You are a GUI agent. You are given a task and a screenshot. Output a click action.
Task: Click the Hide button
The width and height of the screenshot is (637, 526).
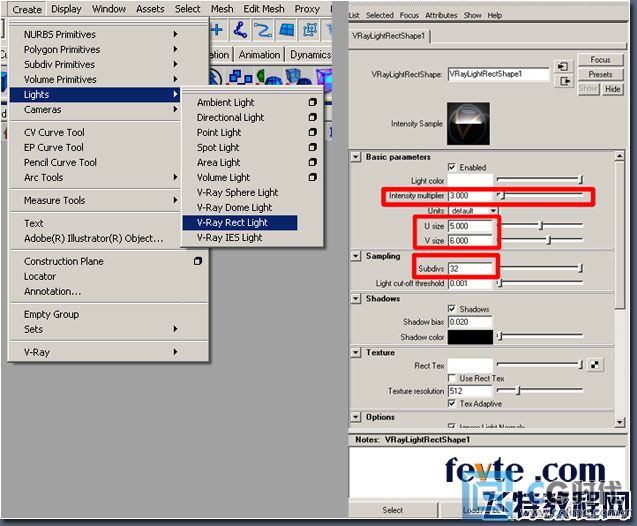(x=612, y=89)
